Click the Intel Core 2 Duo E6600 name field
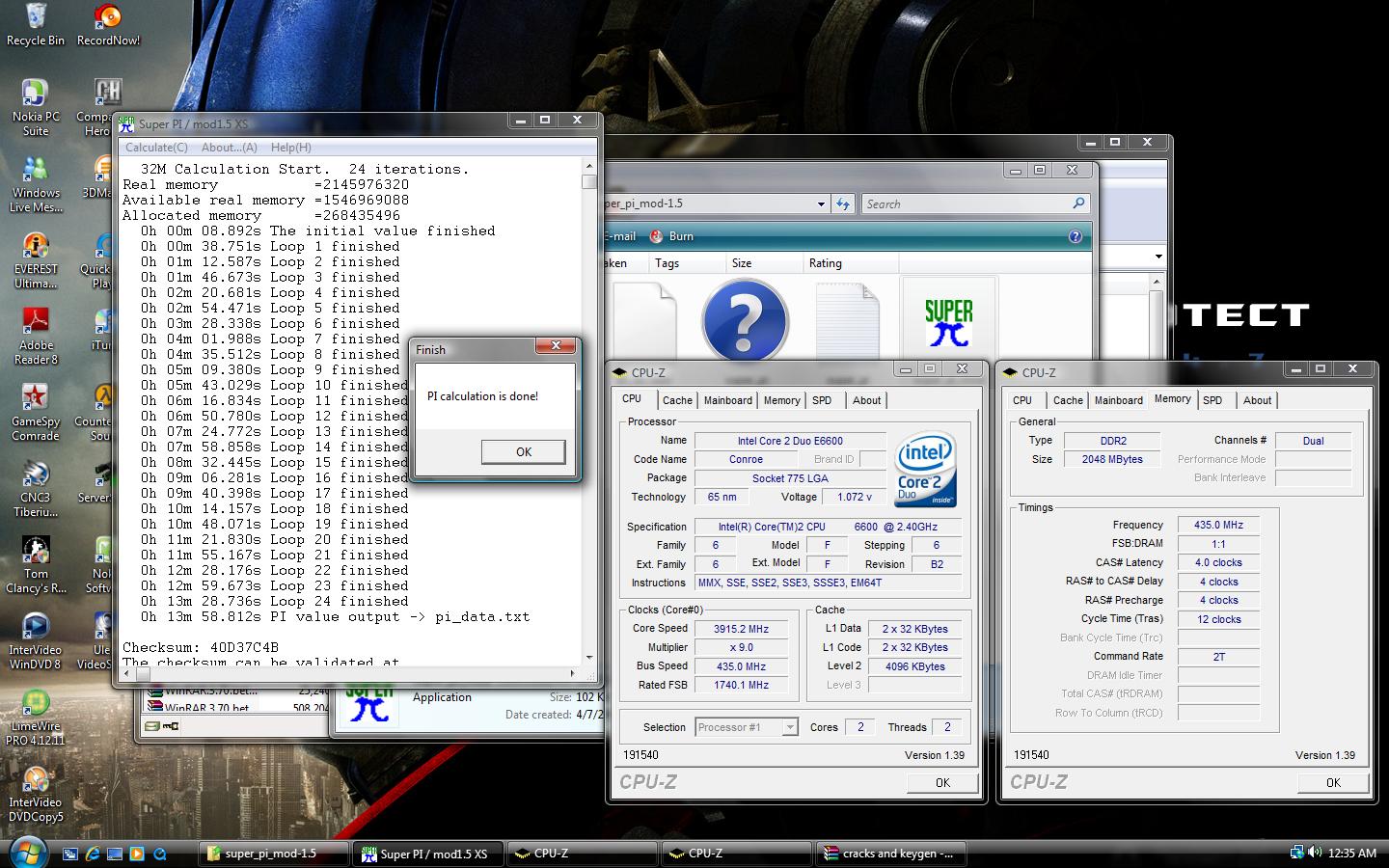The width and height of the screenshot is (1389, 868). coord(790,441)
